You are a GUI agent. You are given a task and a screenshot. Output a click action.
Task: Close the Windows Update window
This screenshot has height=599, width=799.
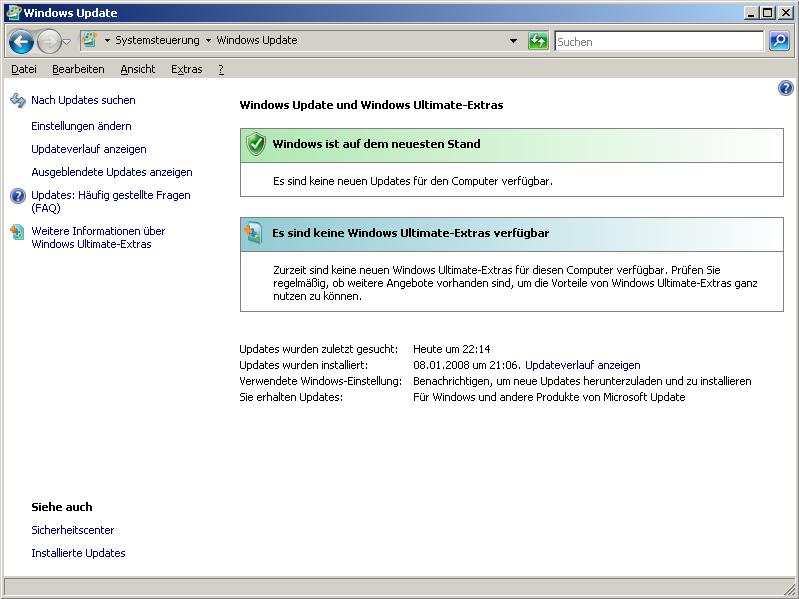point(786,13)
